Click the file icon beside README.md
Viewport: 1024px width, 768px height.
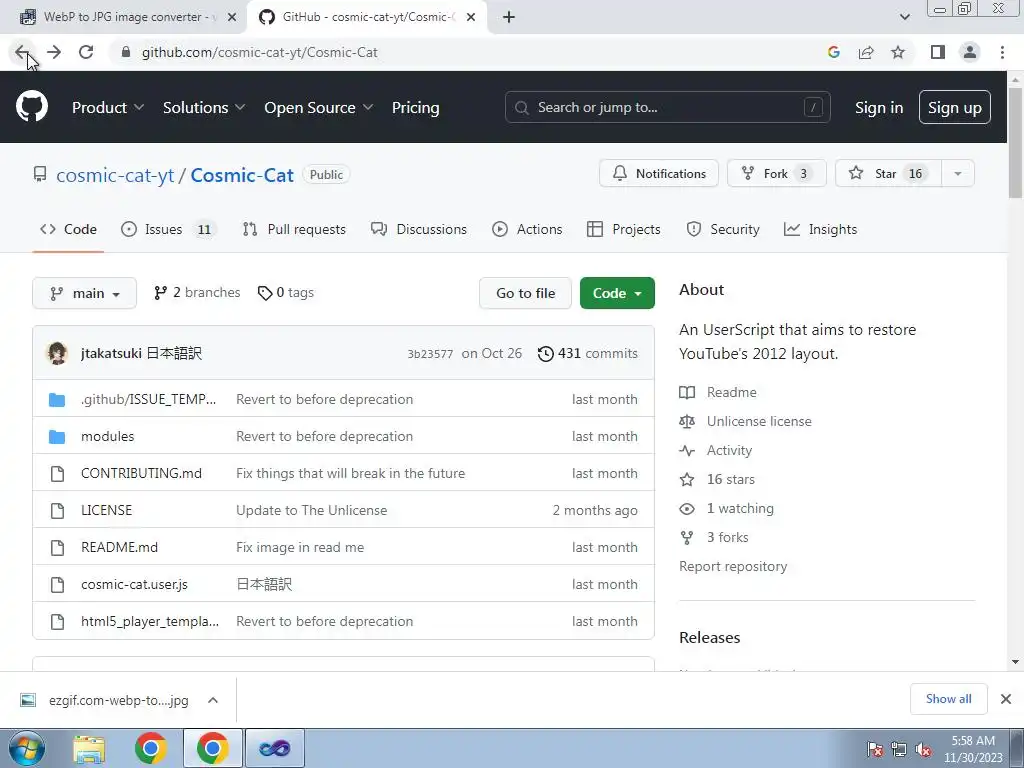click(x=57, y=547)
